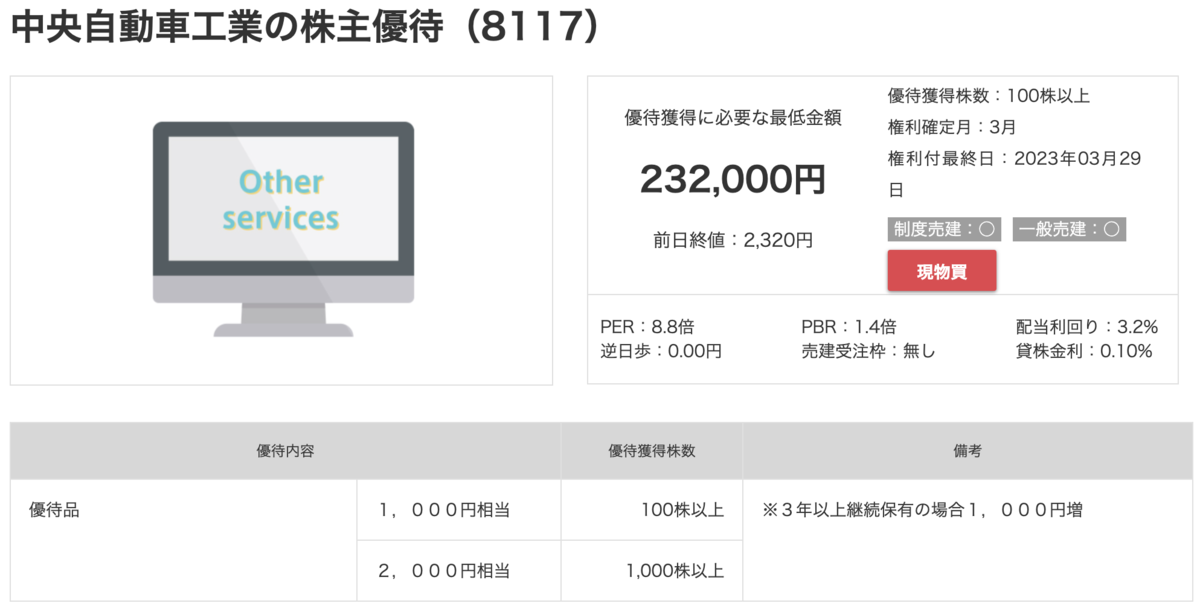Click the 1,000株以上 table cell
The image size is (1200, 612).
click(652, 571)
